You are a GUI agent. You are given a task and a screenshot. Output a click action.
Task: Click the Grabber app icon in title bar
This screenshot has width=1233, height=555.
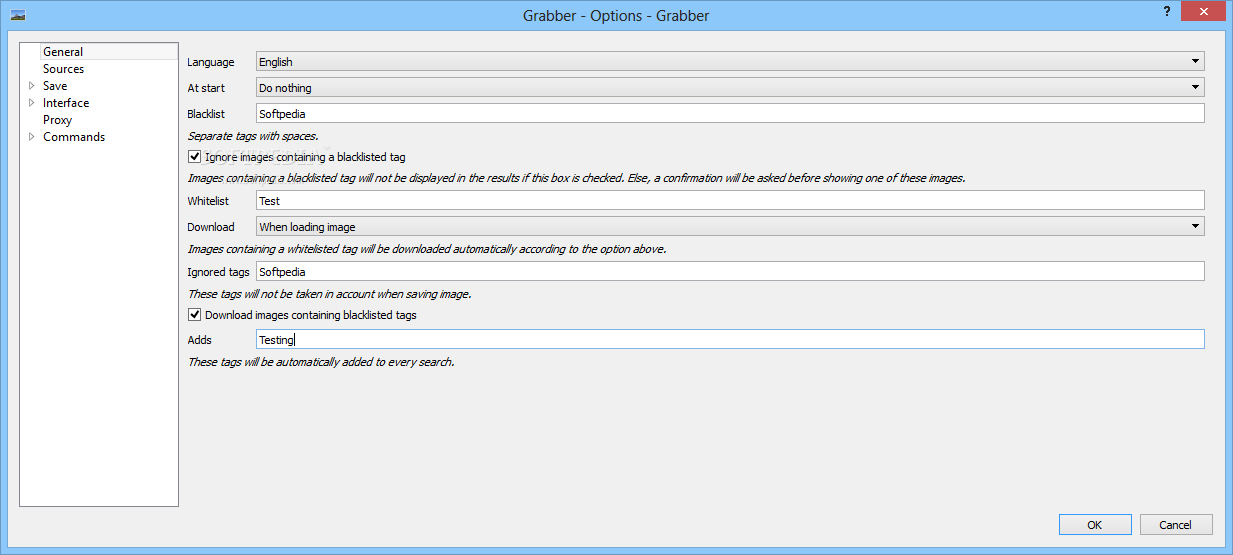click(17, 15)
